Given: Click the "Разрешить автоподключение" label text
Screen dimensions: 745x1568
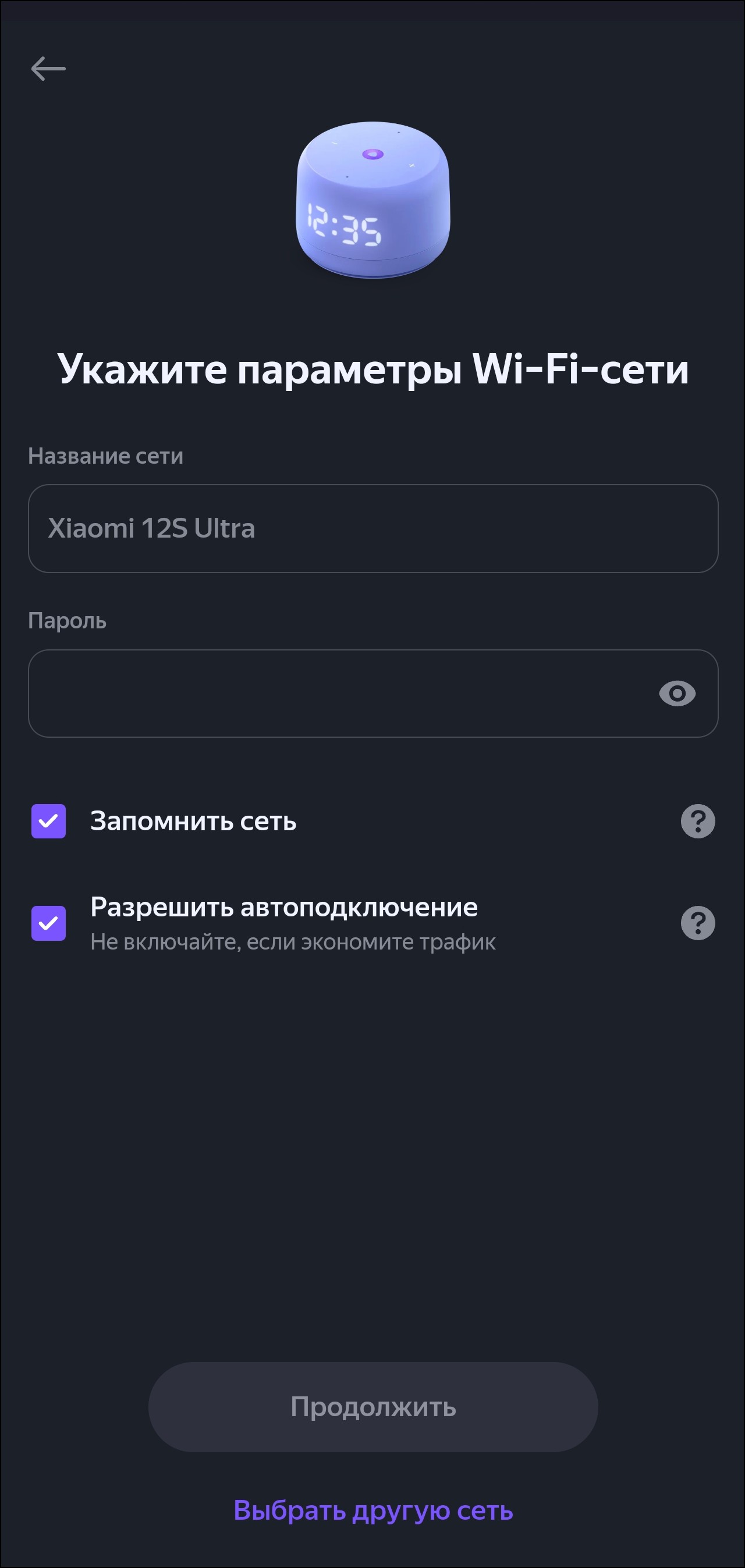Looking at the screenshot, I should pyautogui.click(x=284, y=907).
